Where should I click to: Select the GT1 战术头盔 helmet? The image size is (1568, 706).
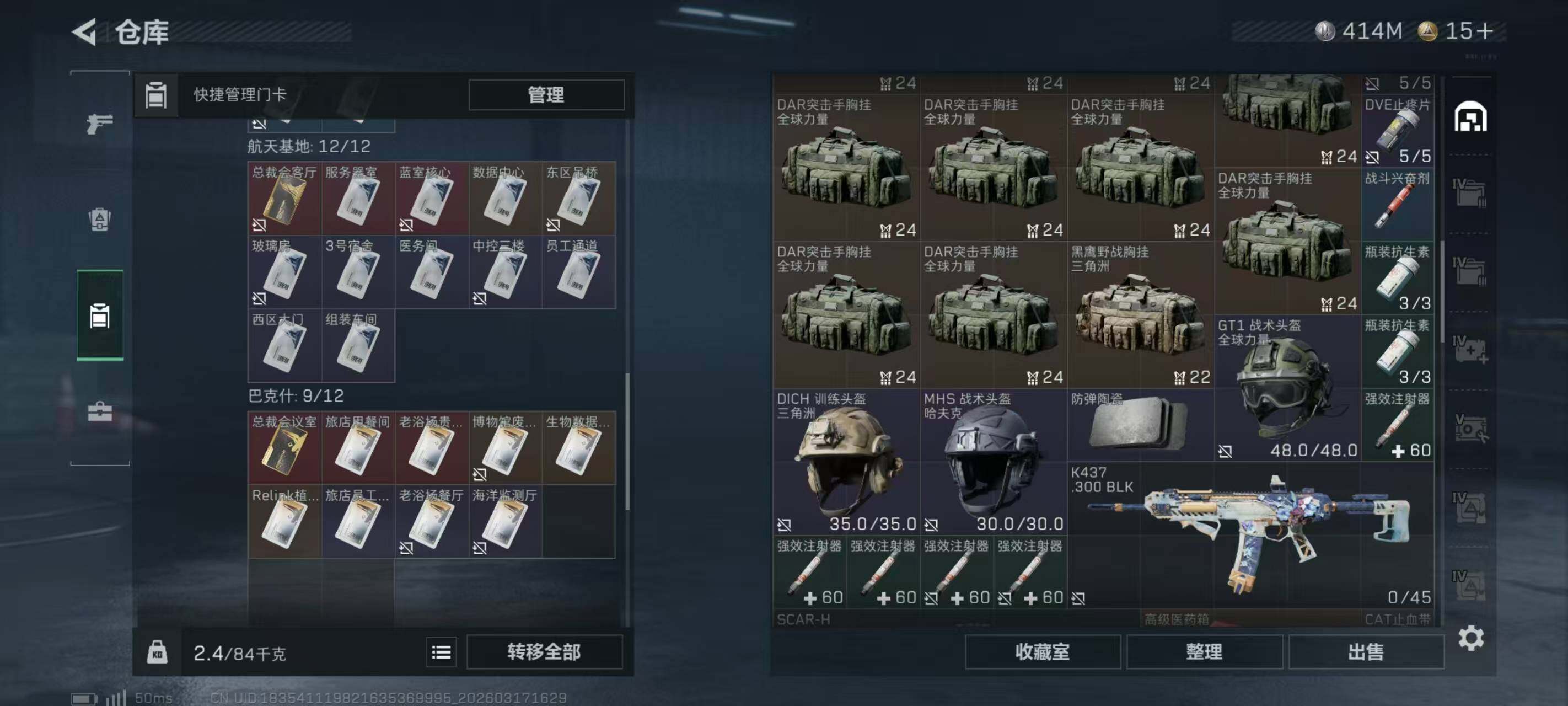[1287, 388]
